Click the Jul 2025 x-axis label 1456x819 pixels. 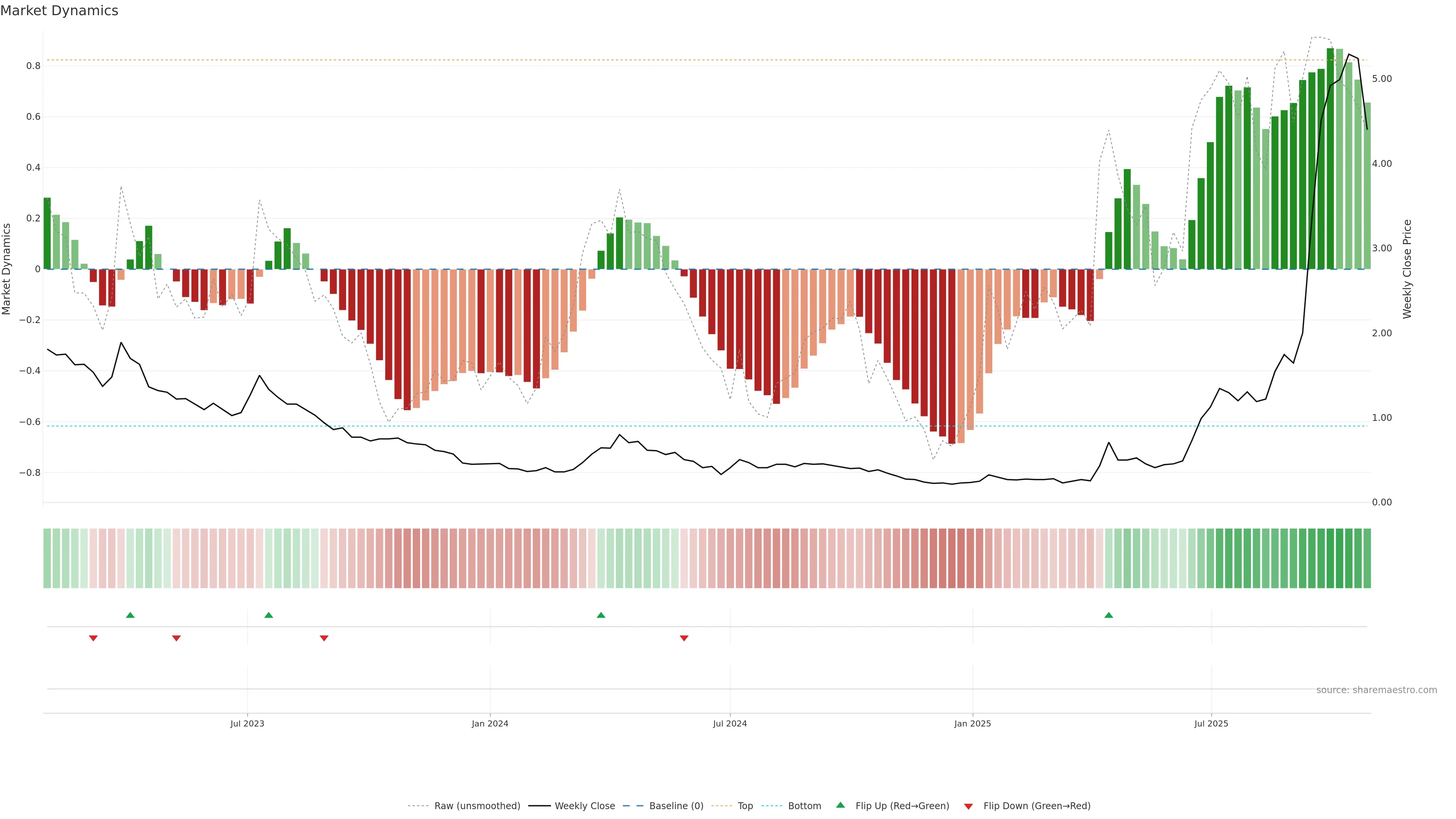click(1211, 723)
